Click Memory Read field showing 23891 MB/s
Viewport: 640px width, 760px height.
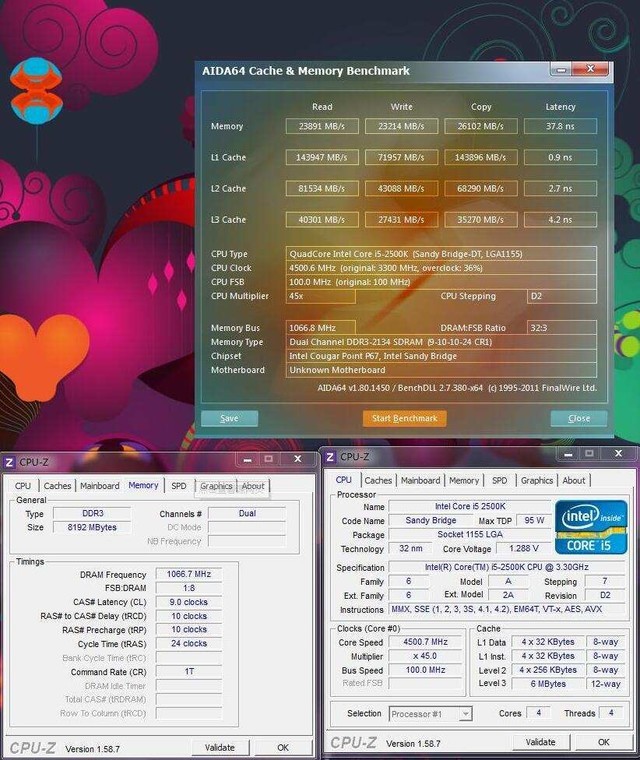click(x=322, y=126)
